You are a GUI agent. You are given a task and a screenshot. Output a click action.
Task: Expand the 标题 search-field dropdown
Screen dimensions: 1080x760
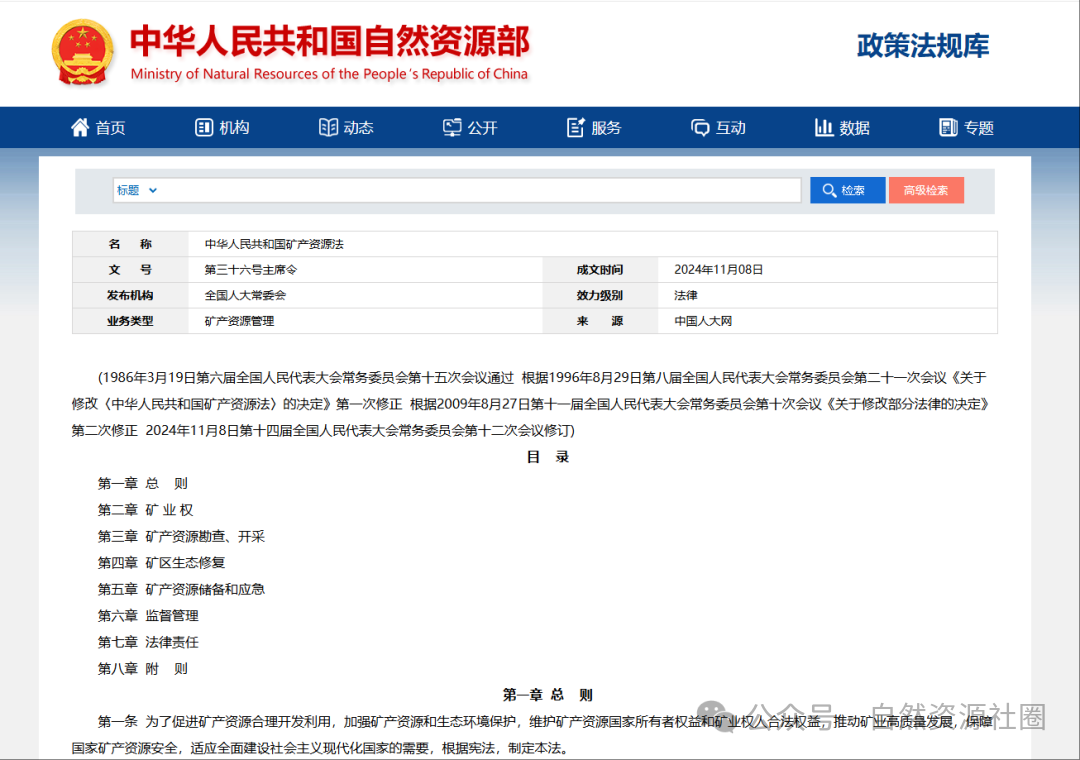point(136,190)
